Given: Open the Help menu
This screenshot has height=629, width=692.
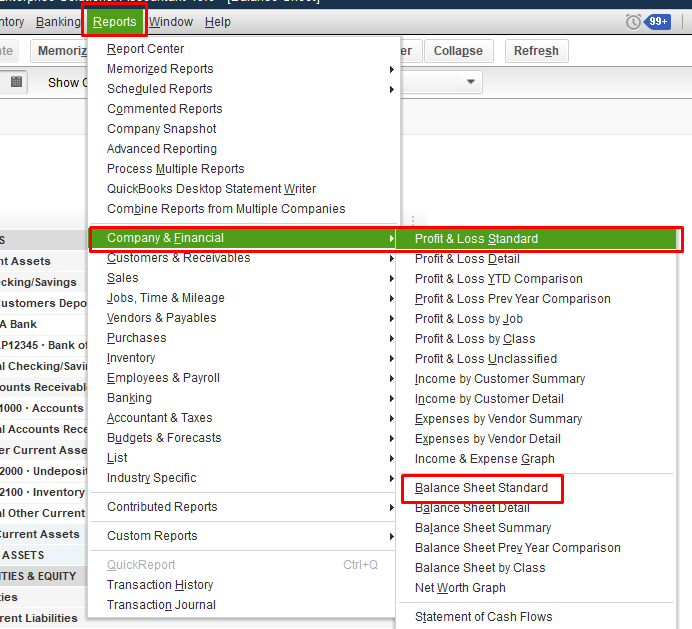Looking at the screenshot, I should 218,22.
